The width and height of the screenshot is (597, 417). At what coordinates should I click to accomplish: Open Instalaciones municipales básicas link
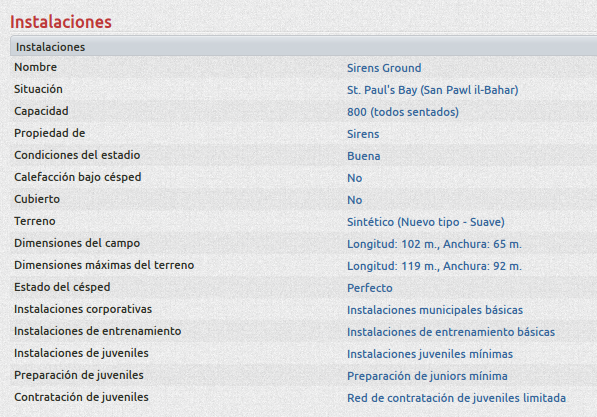[x=435, y=310]
